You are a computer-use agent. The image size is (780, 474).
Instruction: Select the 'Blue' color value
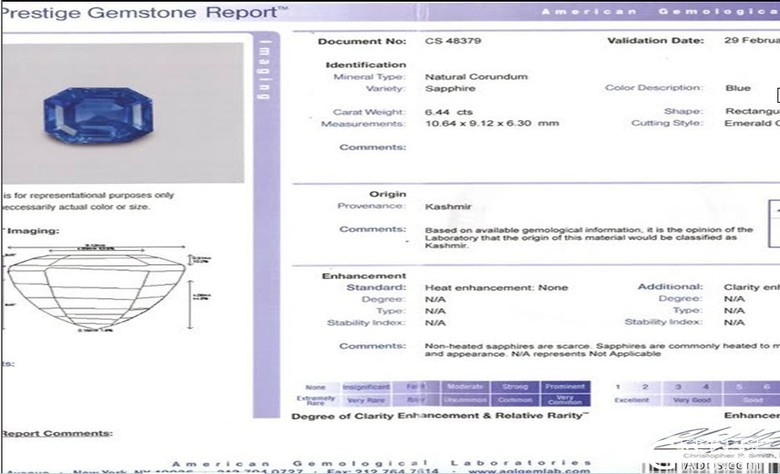(x=738, y=88)
